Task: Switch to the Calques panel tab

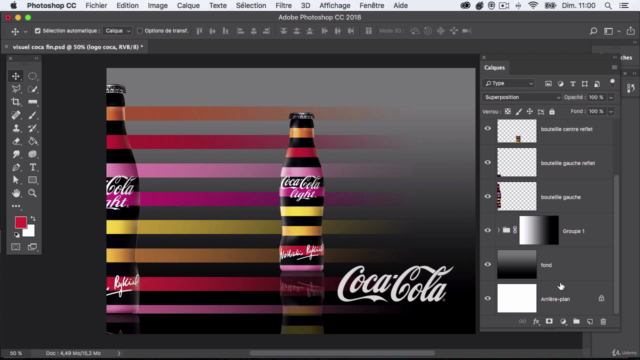Action: (494, 68)
